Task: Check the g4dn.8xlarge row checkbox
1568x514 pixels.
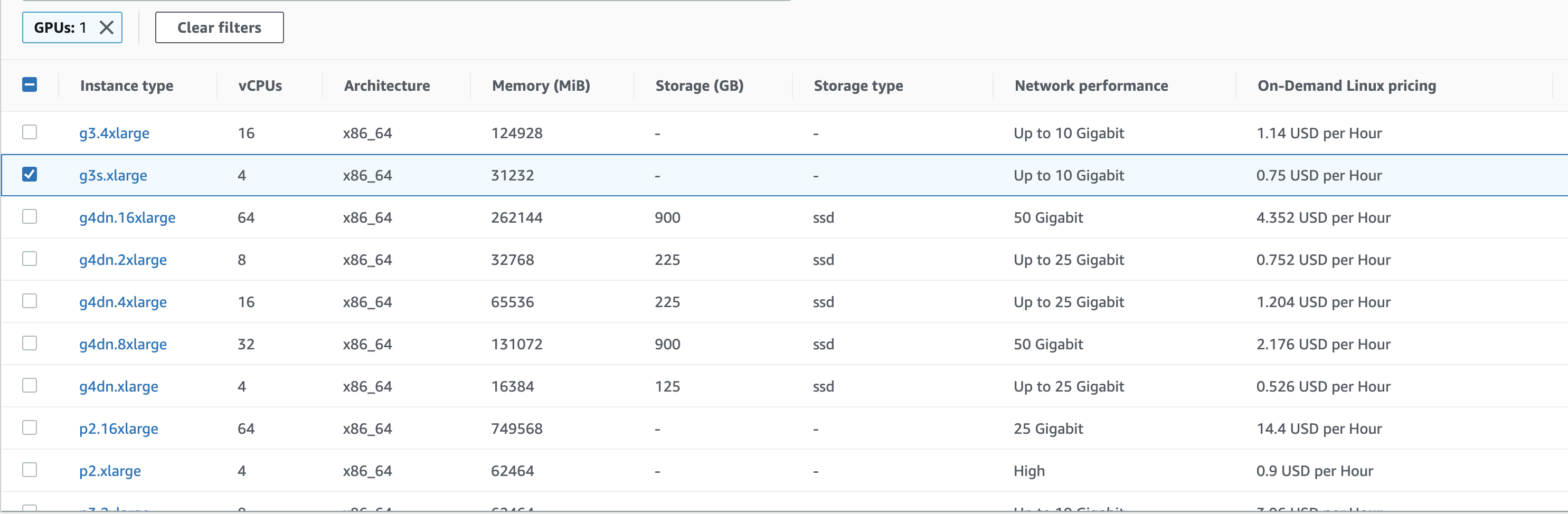Action: pyautogui.click(x=30, y=343)
